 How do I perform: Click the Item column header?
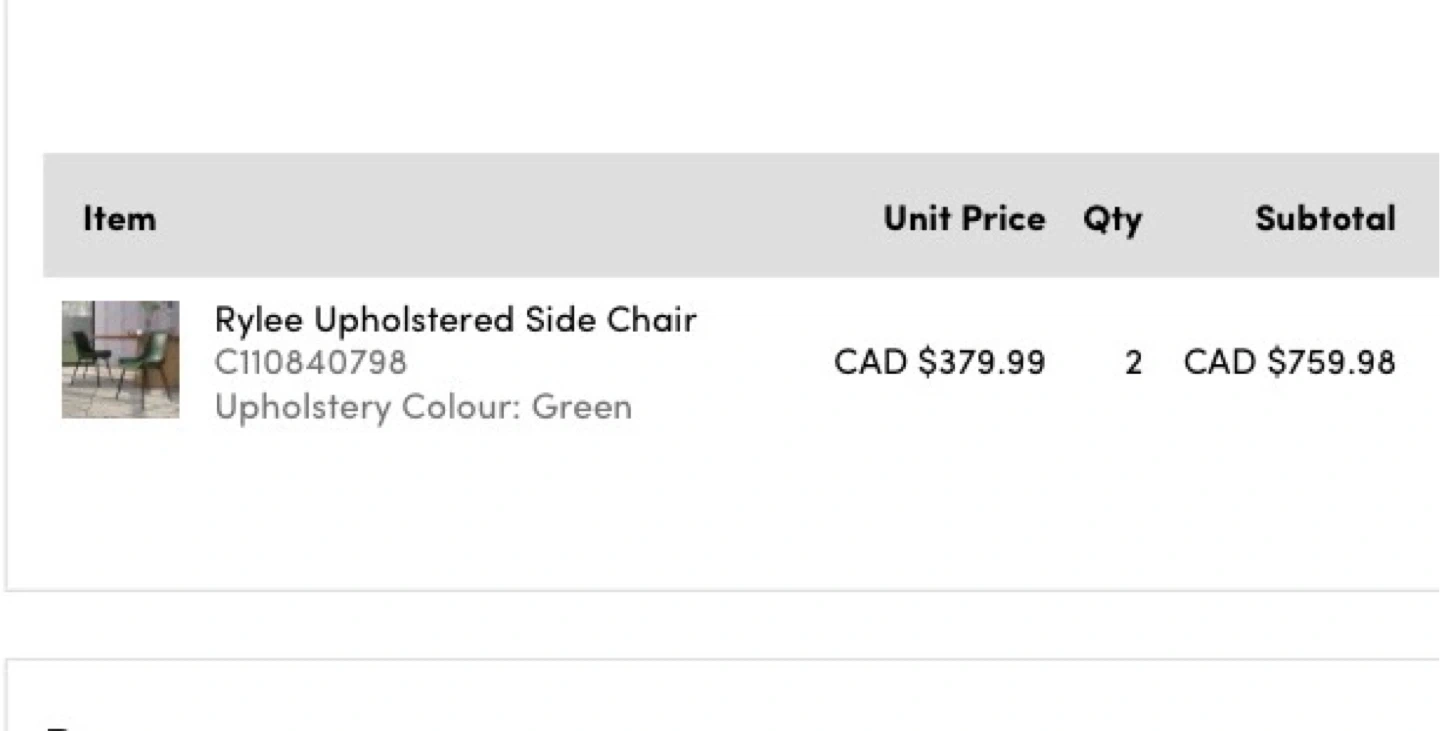tap(119, 218)
